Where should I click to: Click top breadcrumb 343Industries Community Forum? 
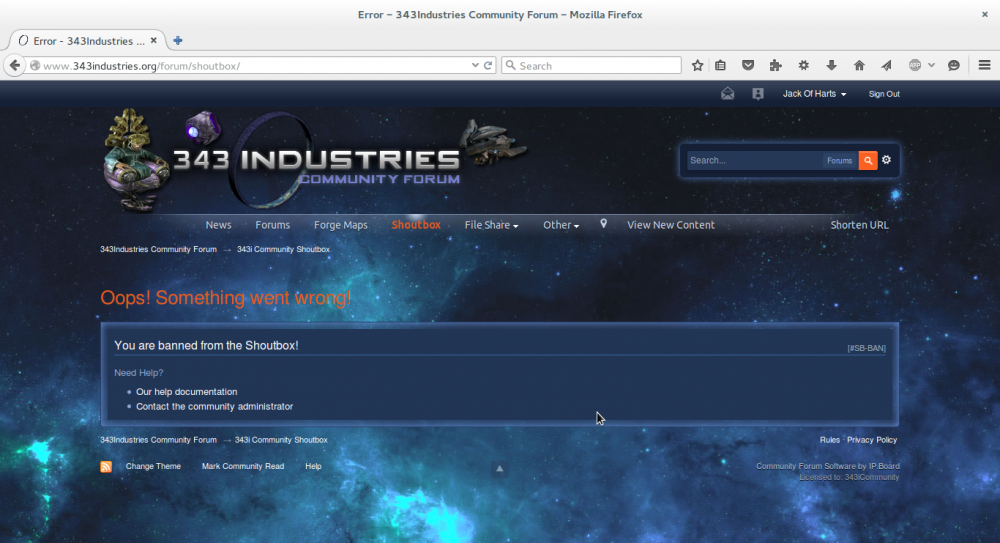pyautogui.click(x=158, y=249)
